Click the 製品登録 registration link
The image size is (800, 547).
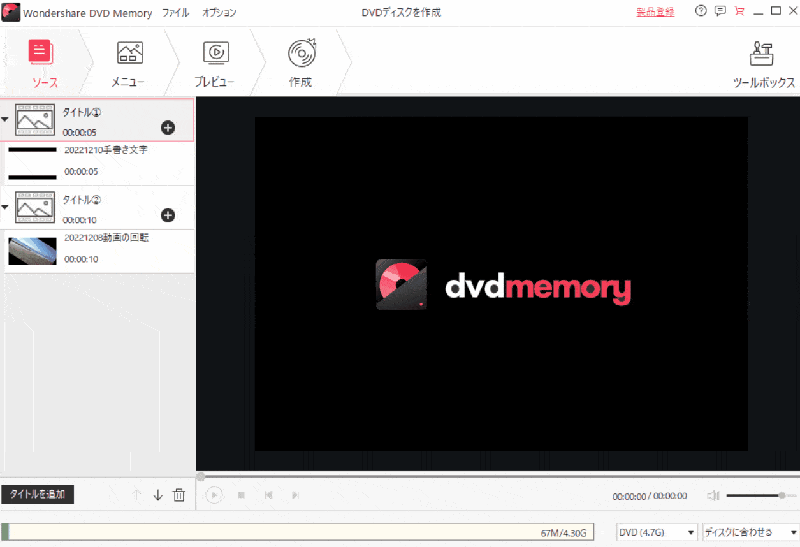pyautogui.click(x=655, y=12)
